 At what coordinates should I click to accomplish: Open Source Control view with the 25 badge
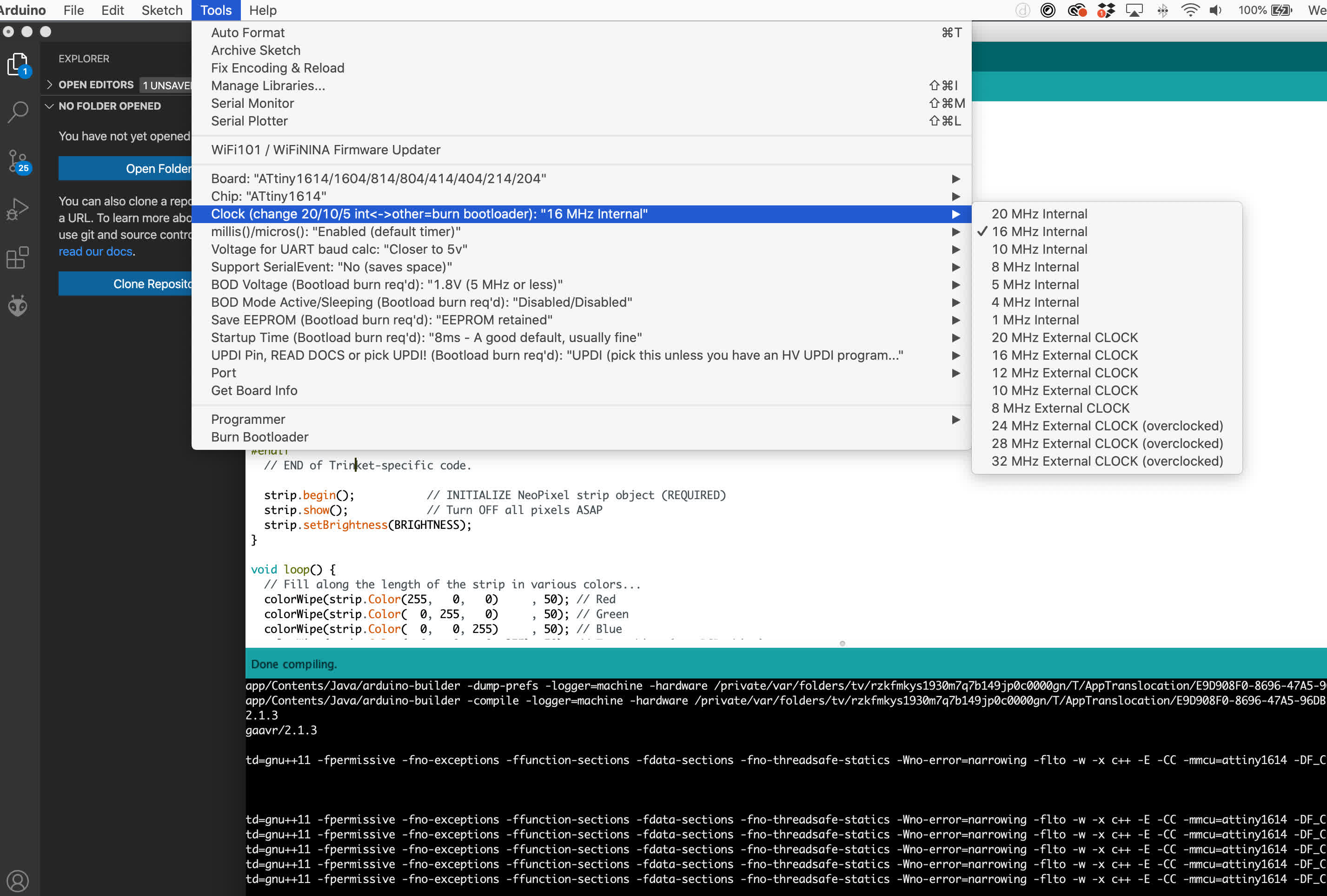18,162
